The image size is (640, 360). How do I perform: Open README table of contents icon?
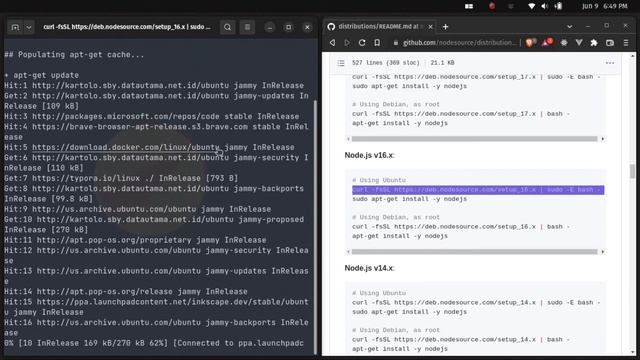point(341,63)
